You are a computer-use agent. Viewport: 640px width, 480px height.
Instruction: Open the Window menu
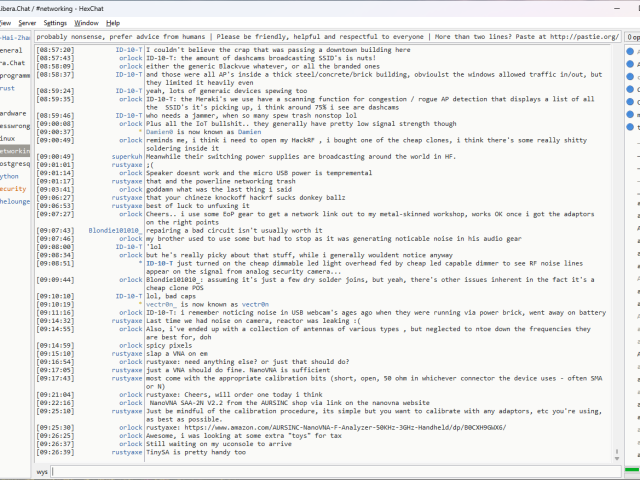(87, 22)
